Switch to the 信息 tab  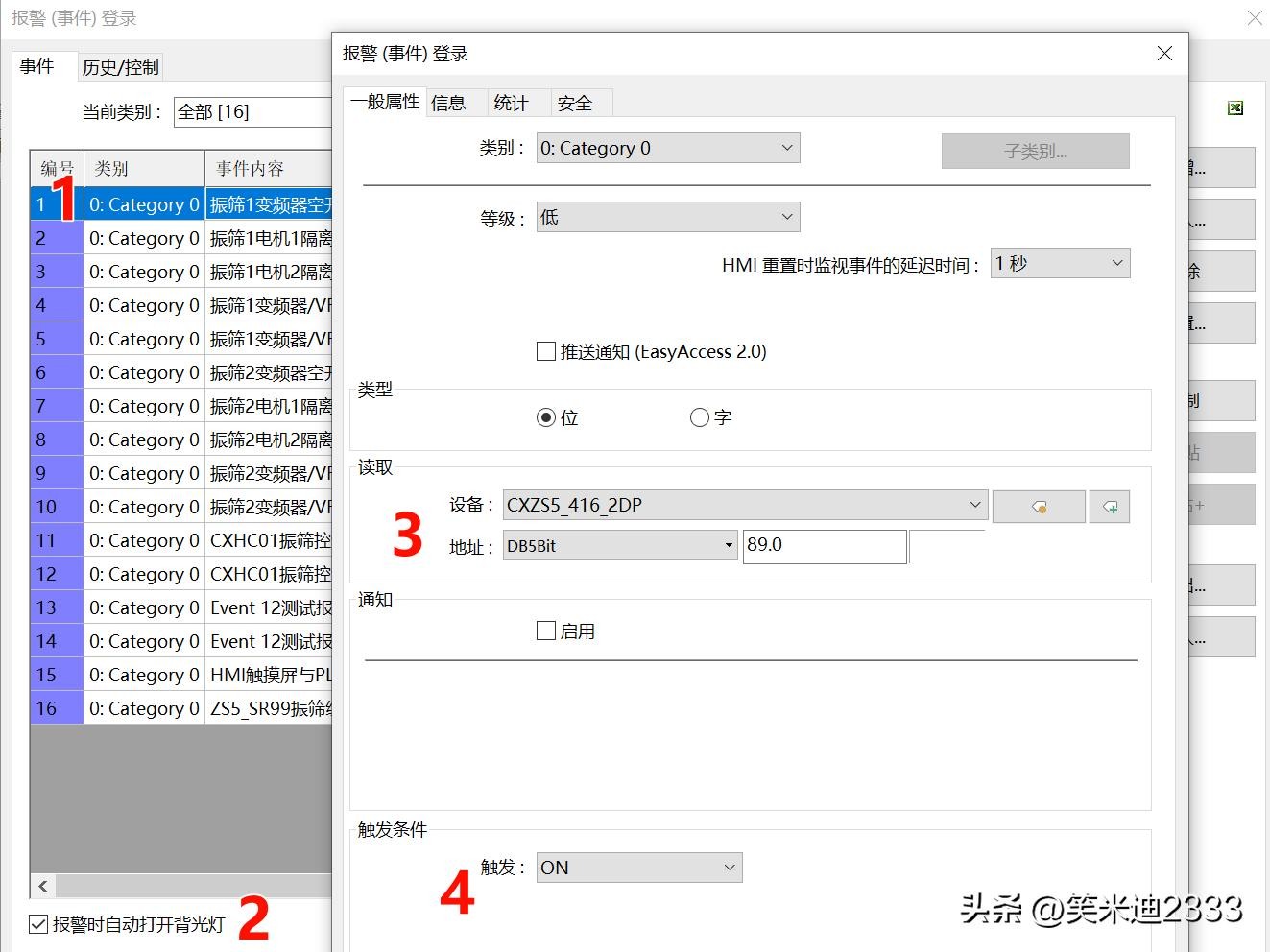coord(448,103)
